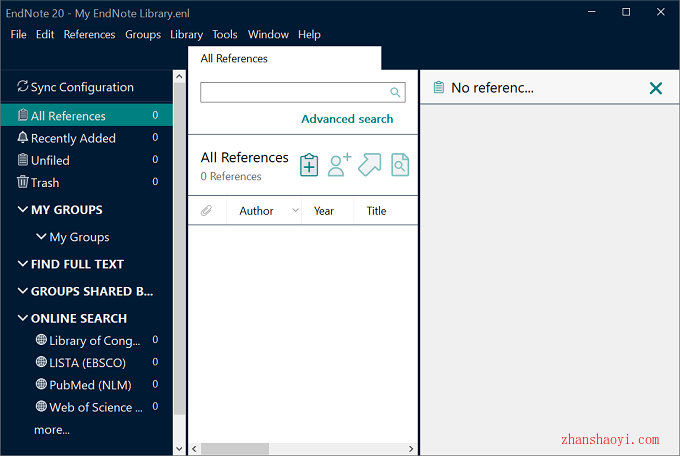Expand the FIND FULL TEXT section

[x=22, y=264]
